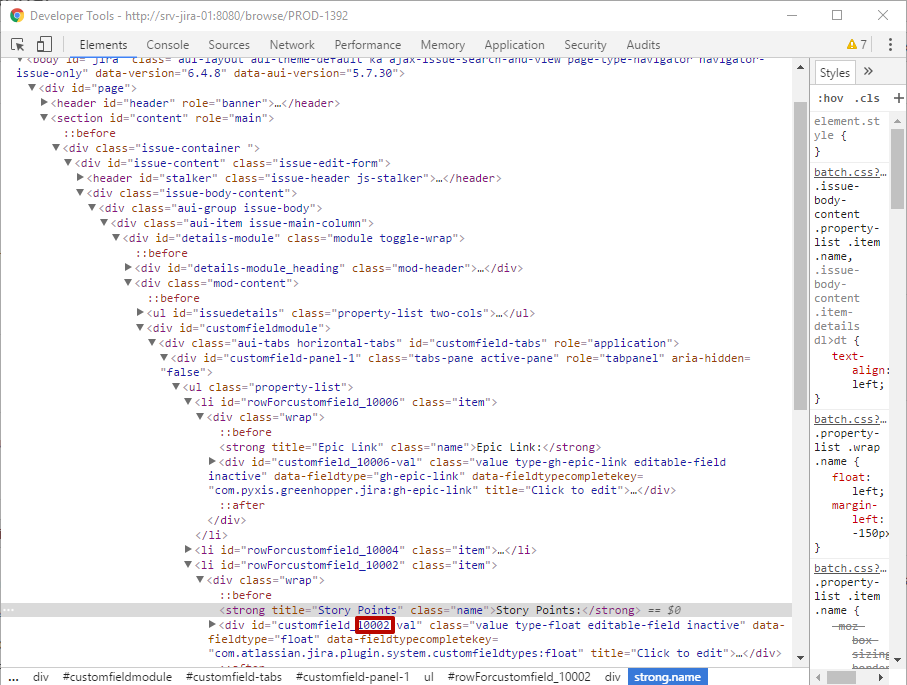Show more side panel tabs chevron
Viewport: 907px width, 685px height.
[868, 72]
